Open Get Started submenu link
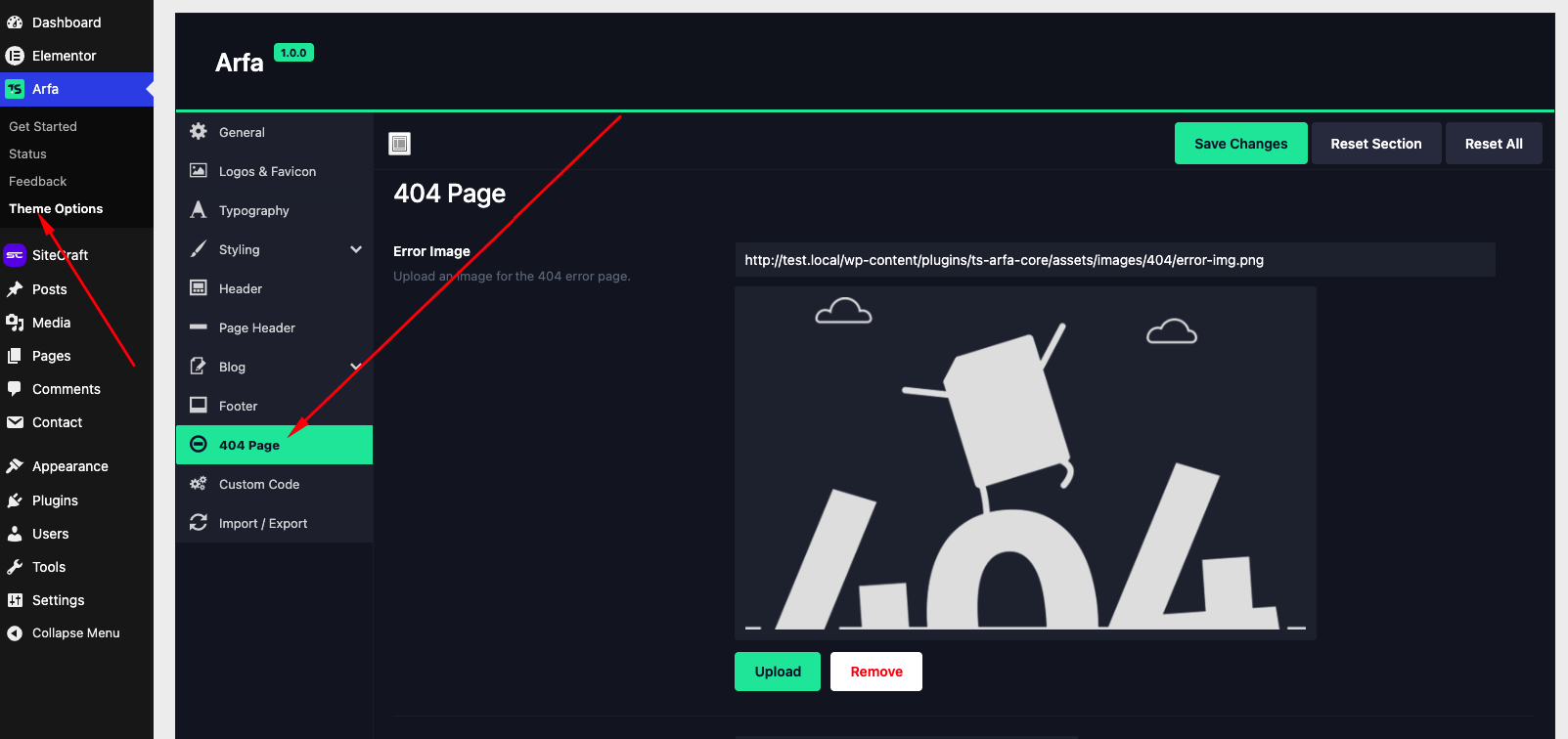The height and width of the screenshot is (739, 1568). [43, 126]
